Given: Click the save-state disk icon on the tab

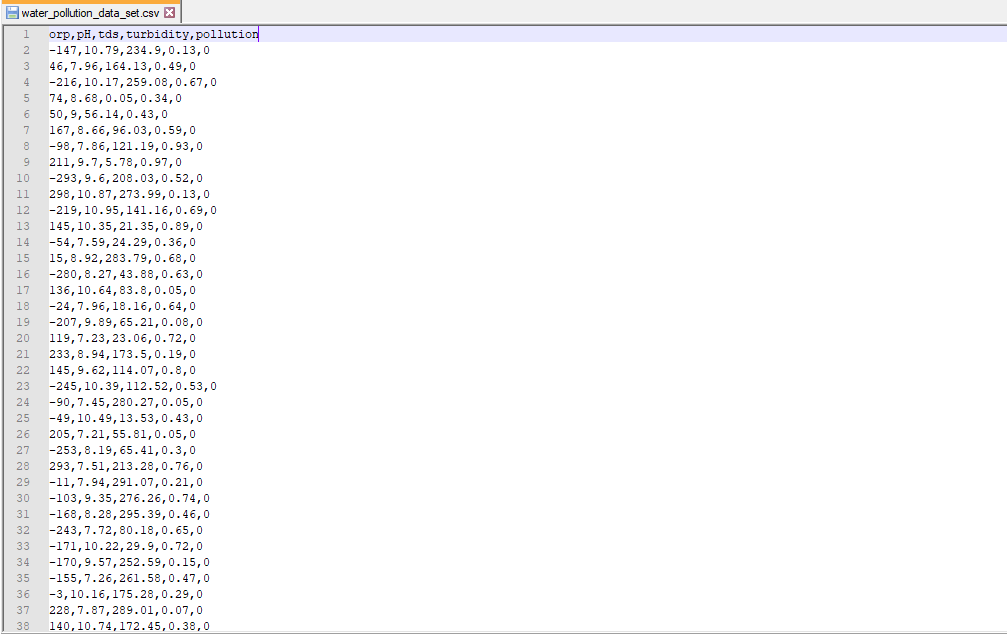Looking at the screenshot, I should pos(13,13).
